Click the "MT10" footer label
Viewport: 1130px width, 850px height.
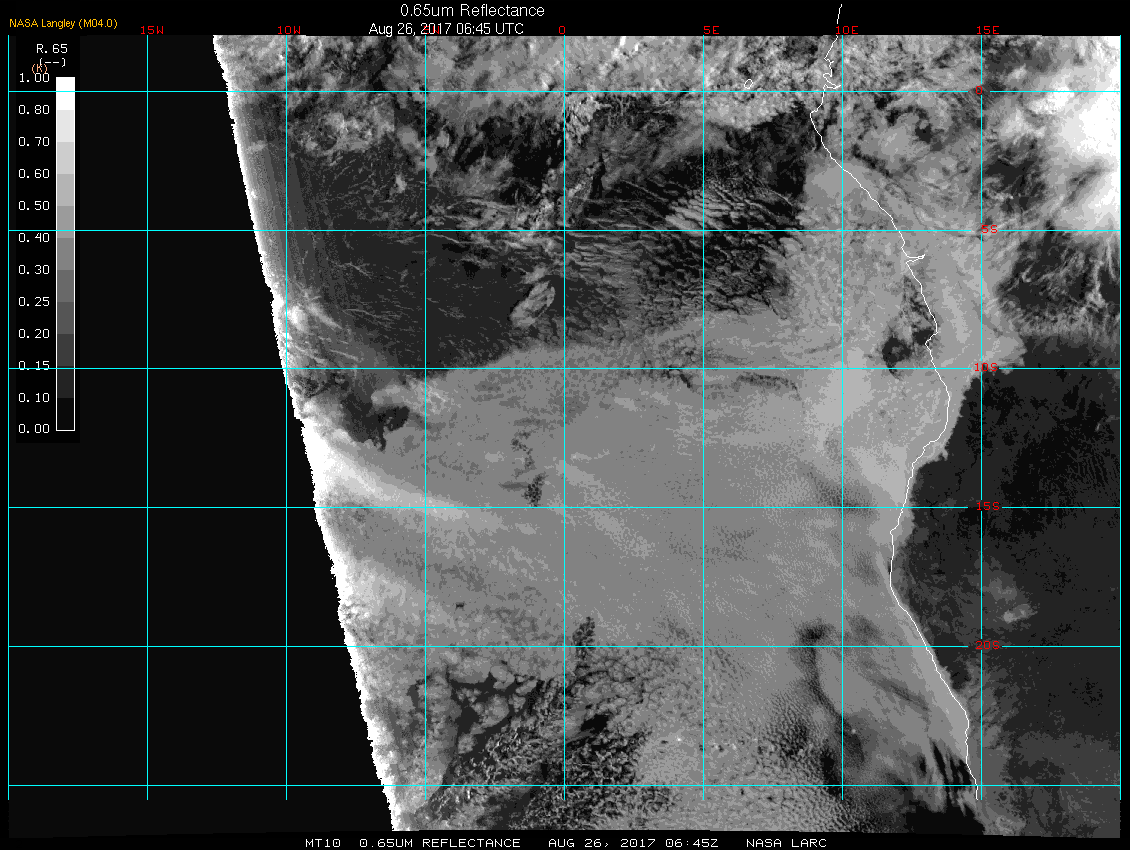322,843
